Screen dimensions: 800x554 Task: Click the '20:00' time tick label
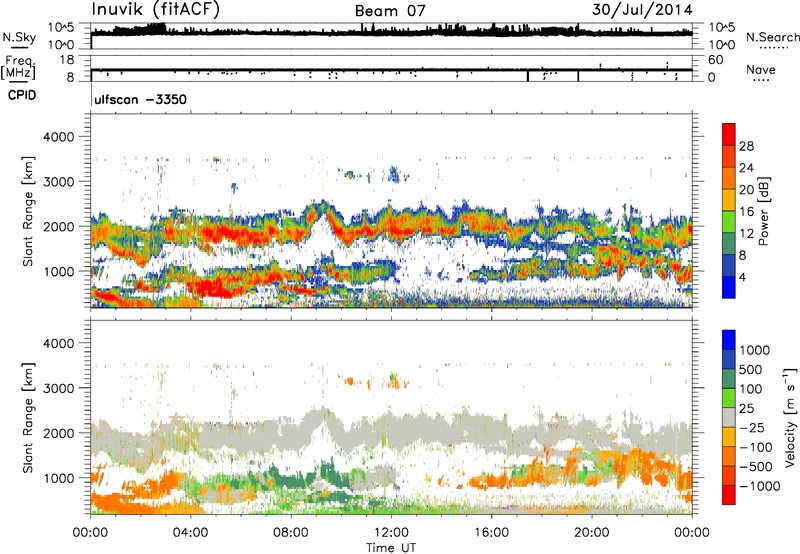click(x=591, y=533)
